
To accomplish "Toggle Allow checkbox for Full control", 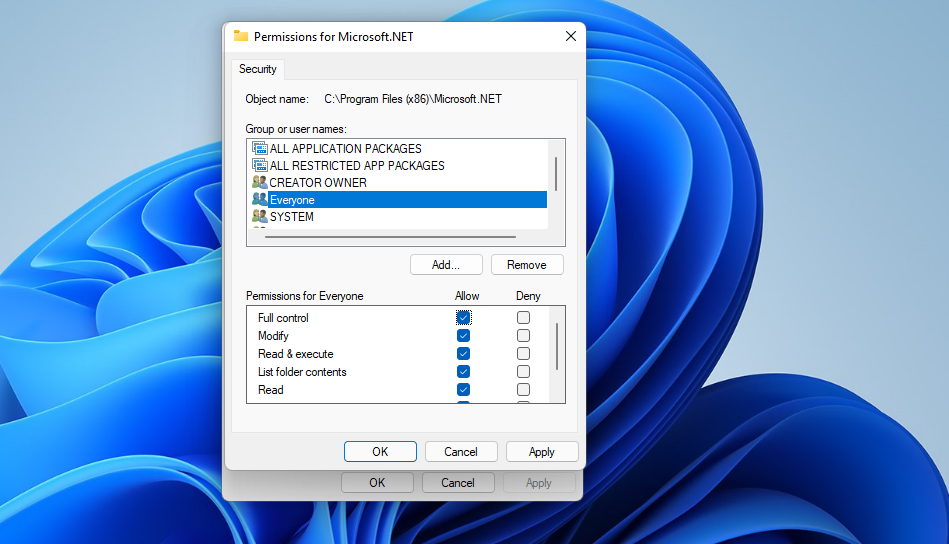I will [463, 317].
